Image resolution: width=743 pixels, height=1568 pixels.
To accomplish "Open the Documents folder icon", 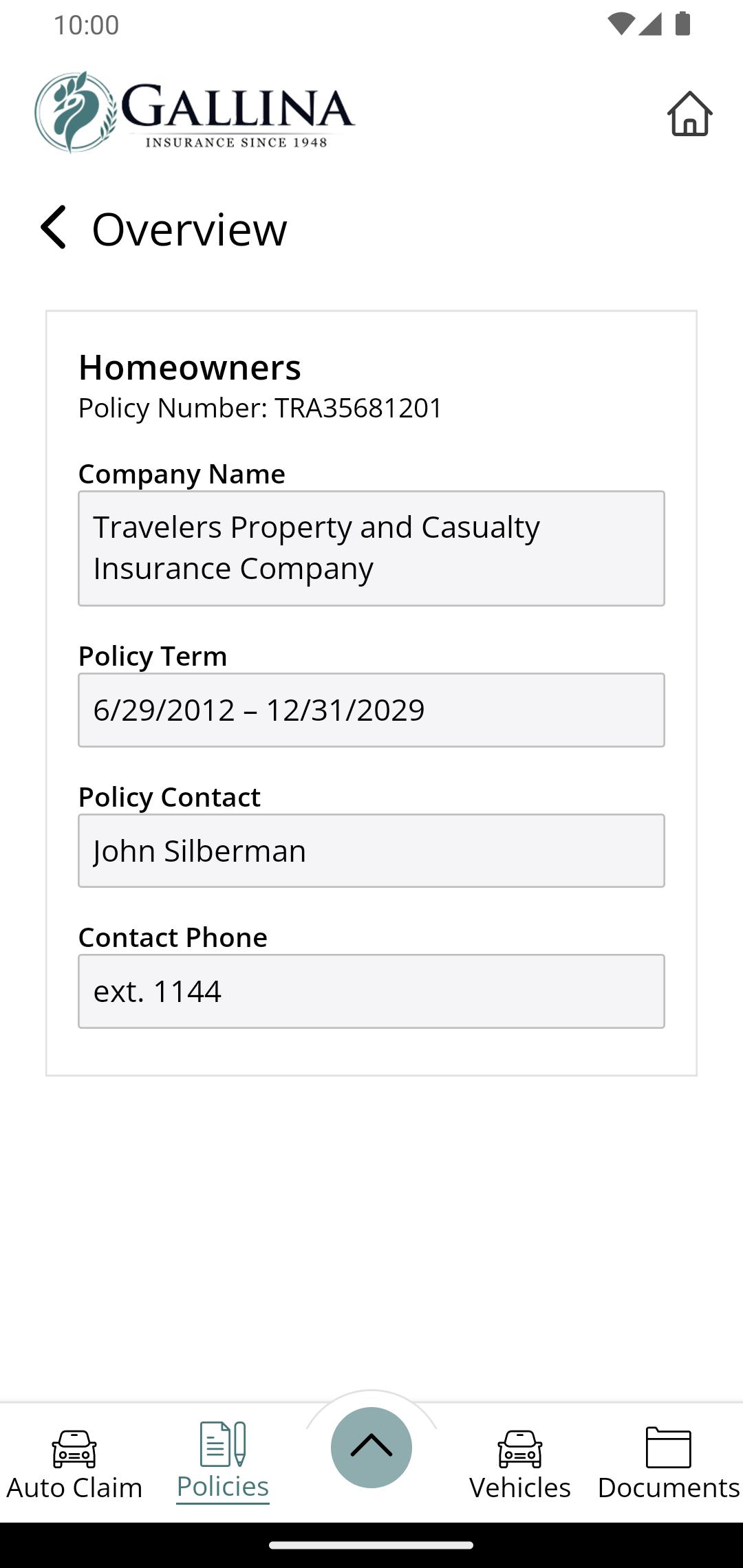I will click(x=669, y=1447).
